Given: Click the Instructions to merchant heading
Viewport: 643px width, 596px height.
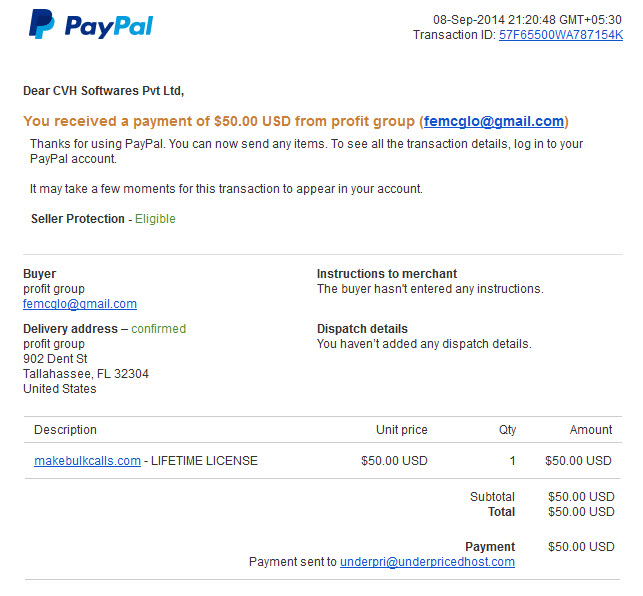Looking at the screenshot, I should point(387,274).
